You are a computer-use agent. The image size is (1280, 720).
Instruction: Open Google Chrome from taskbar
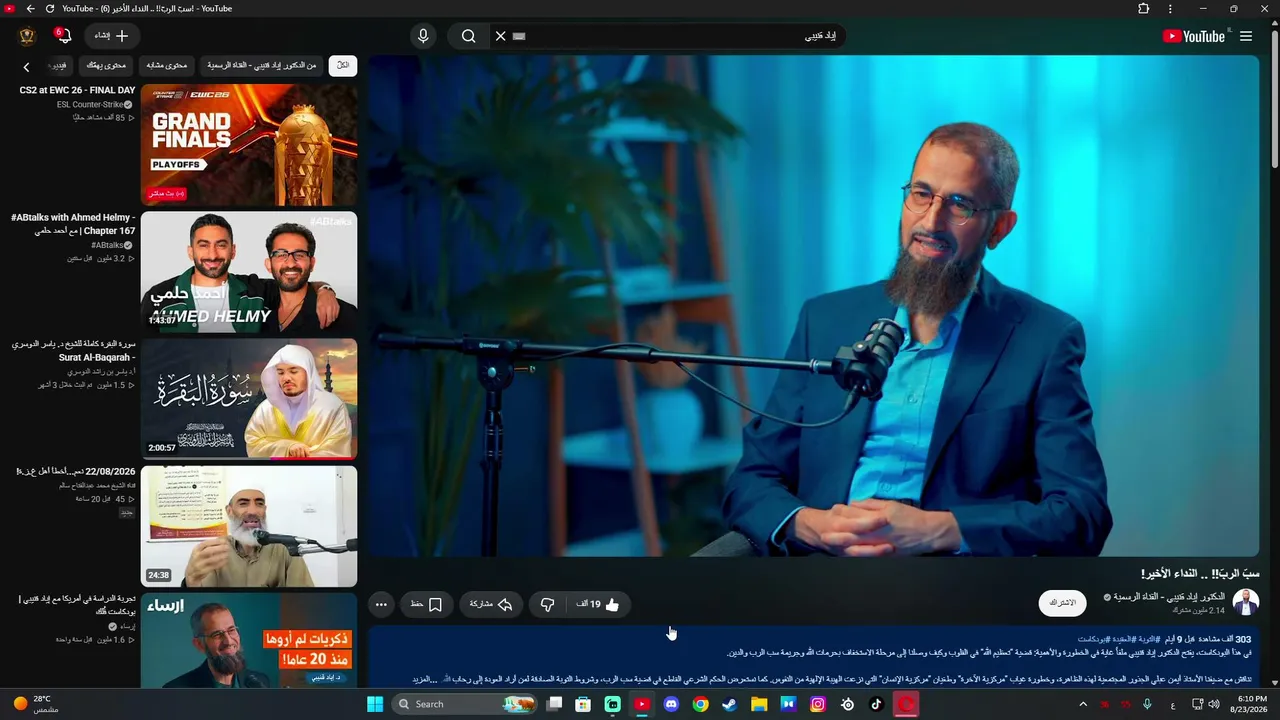pyautogui.click(x=700, y=704)
